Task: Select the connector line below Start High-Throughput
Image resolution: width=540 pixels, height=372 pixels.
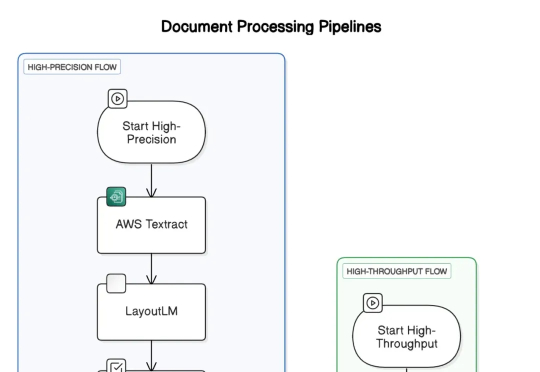Action: (407, 370)
